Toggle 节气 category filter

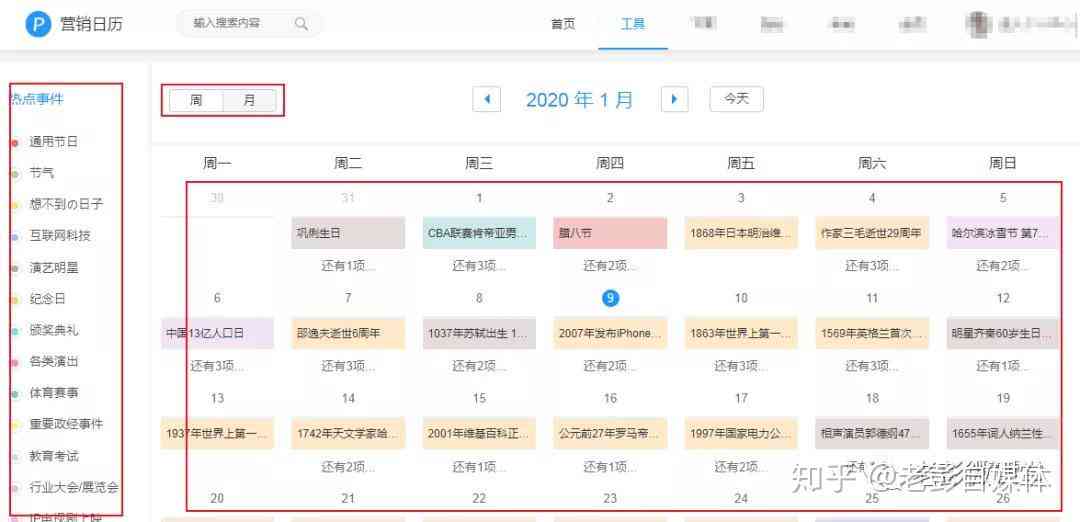pos(41,173)
